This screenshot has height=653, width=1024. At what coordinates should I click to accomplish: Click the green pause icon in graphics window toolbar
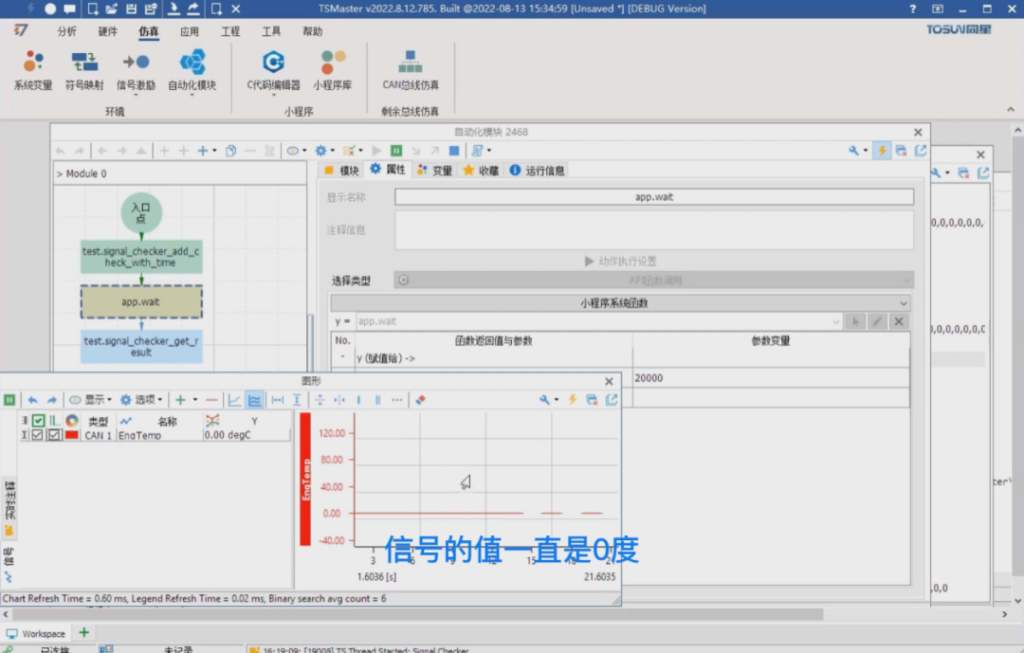click(9, 400)
